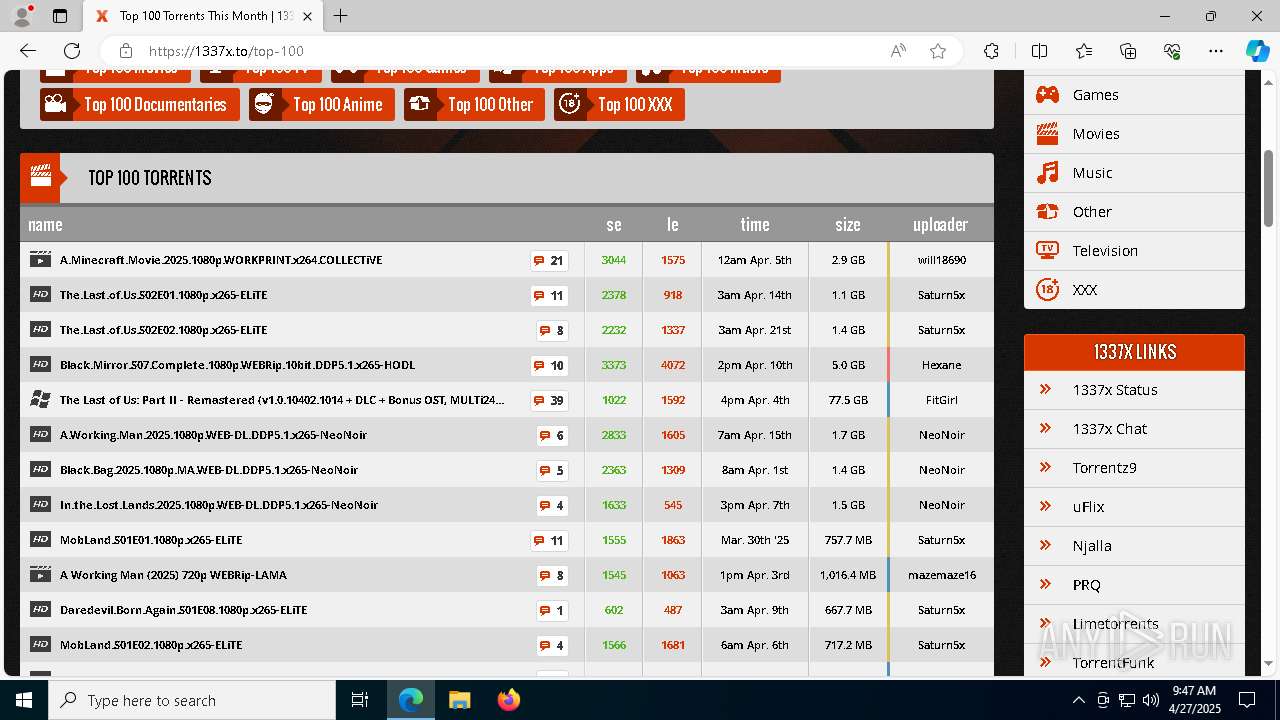The height and width of the screenshot is (720, 1280).
Task: Open Settings and more ellipsis menu
Action: pyautogui.click(x=1216, y=51)
